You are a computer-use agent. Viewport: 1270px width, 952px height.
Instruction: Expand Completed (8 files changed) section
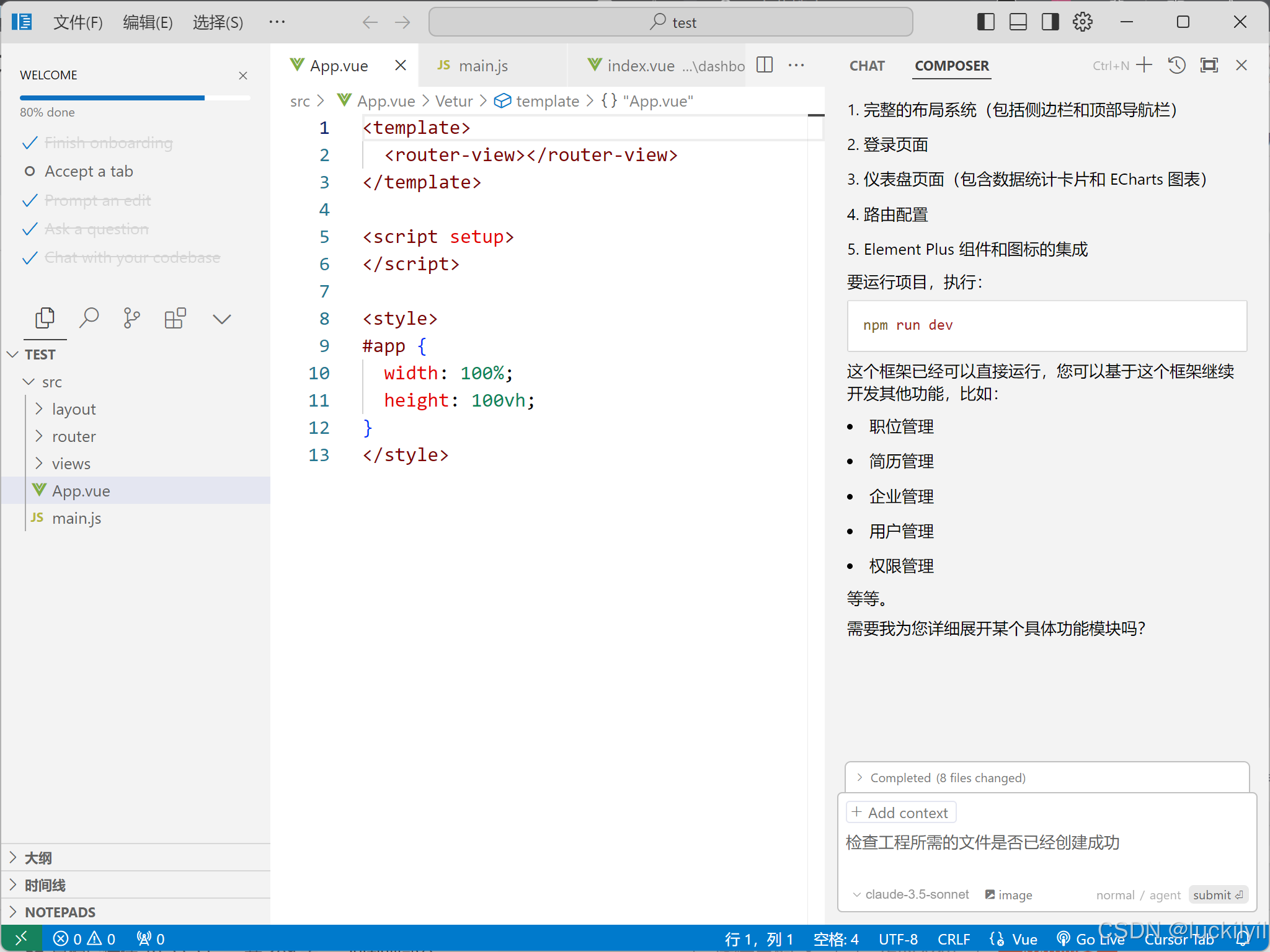(x=948, y=778)
